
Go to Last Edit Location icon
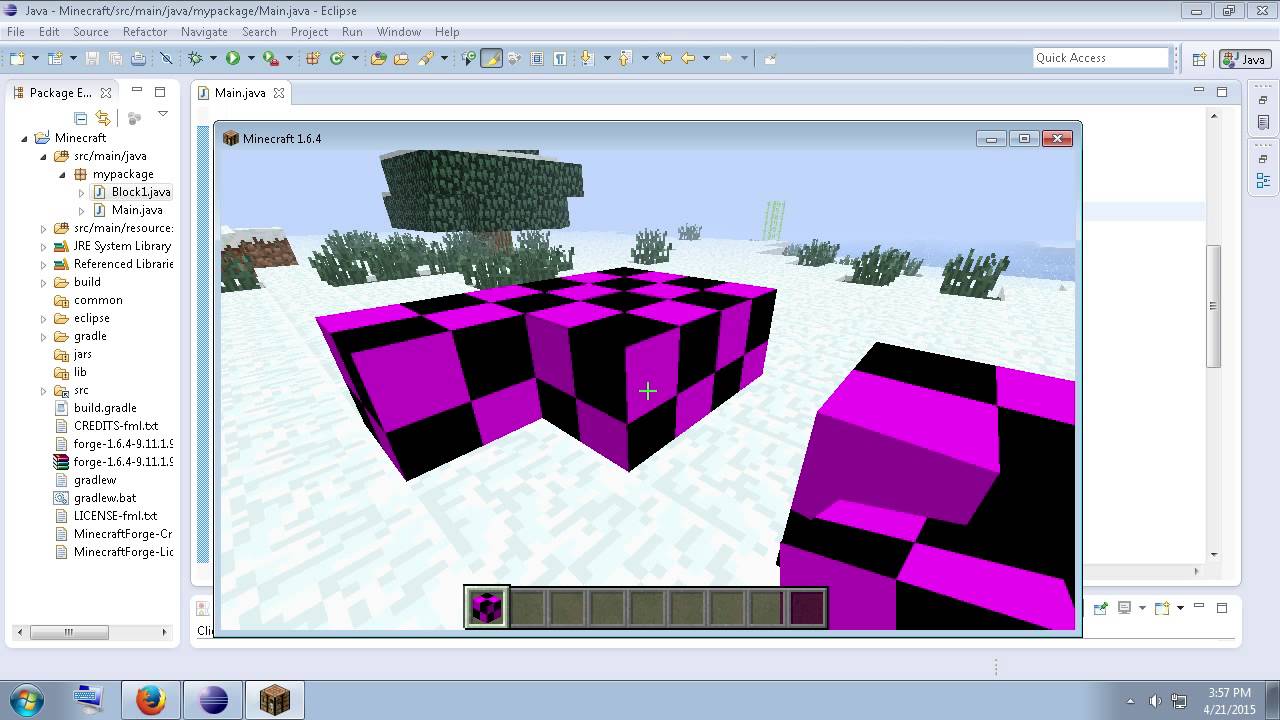pos(664,58)
